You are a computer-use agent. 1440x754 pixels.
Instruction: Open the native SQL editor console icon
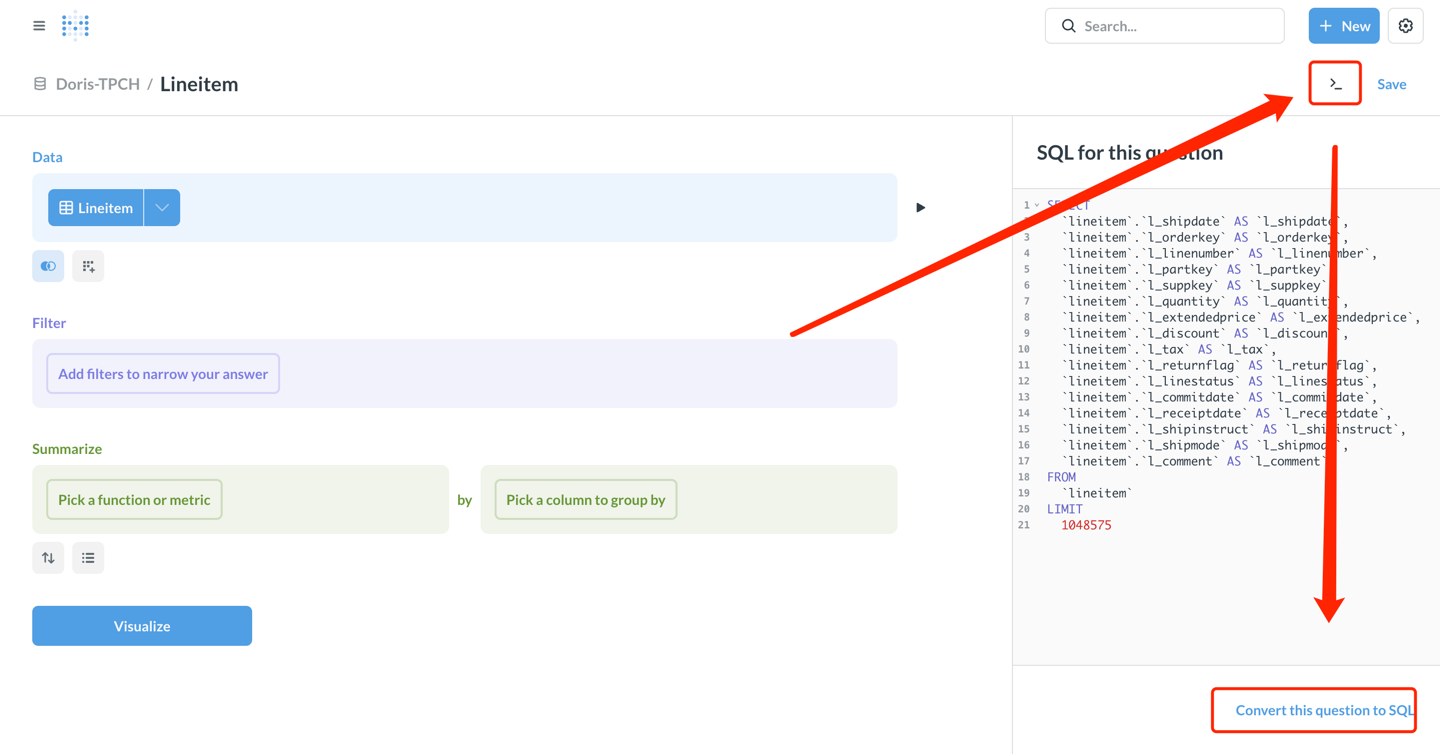click(x=1334, y=83)
